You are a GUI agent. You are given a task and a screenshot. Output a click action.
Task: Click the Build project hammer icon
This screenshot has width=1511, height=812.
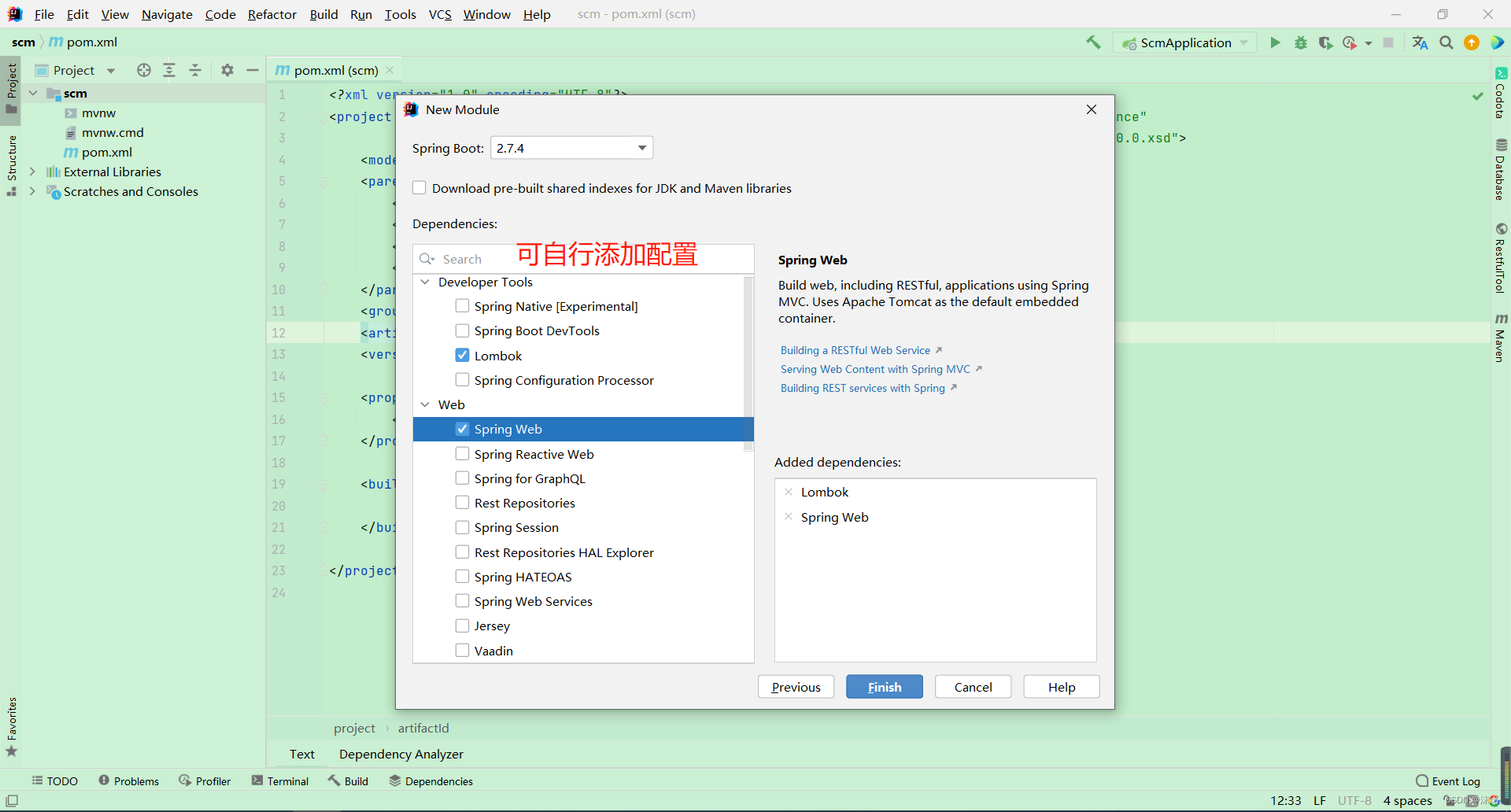pyautogui.click(x=1093, y=42)
